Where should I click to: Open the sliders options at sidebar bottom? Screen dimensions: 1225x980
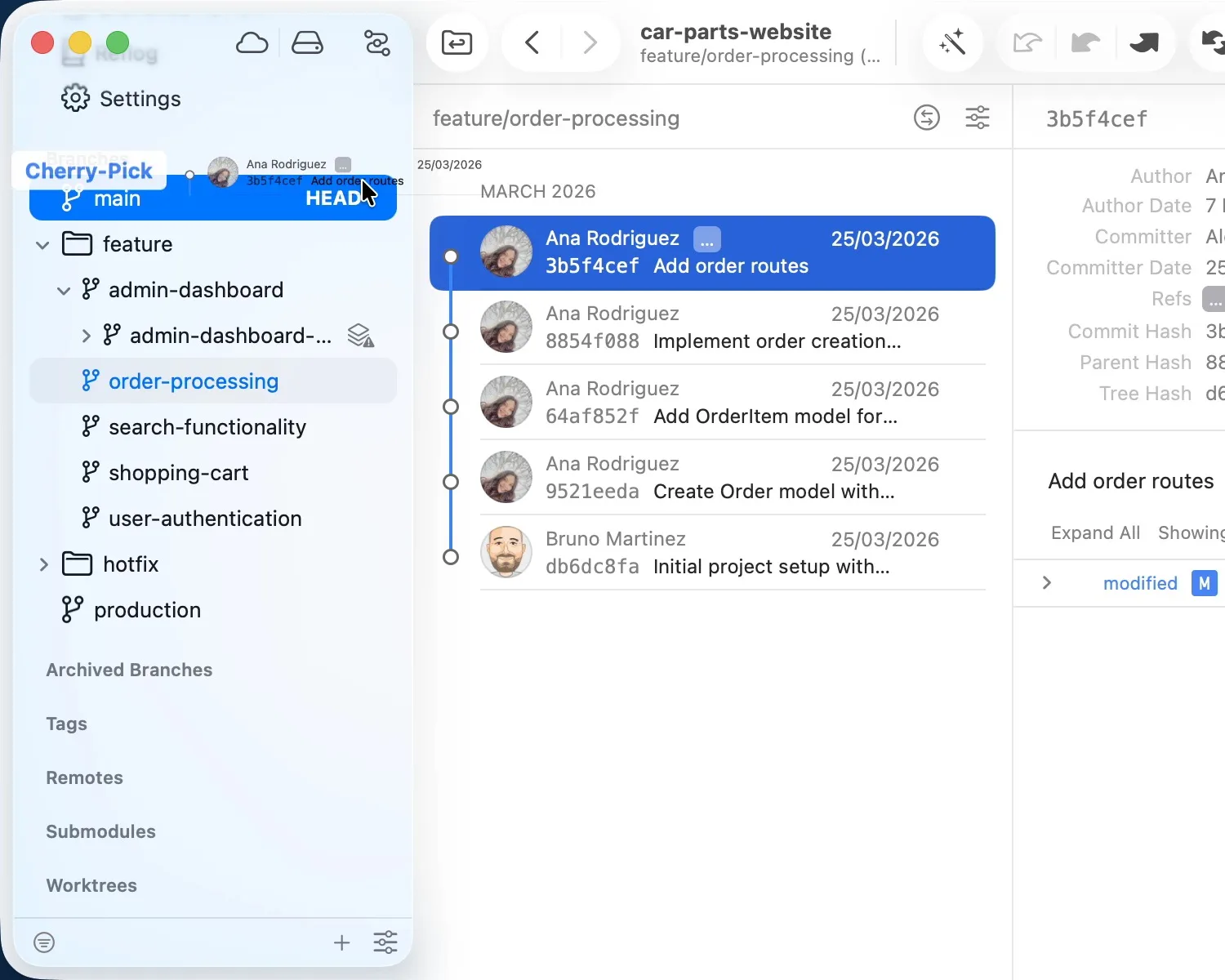tap(385, 942)
